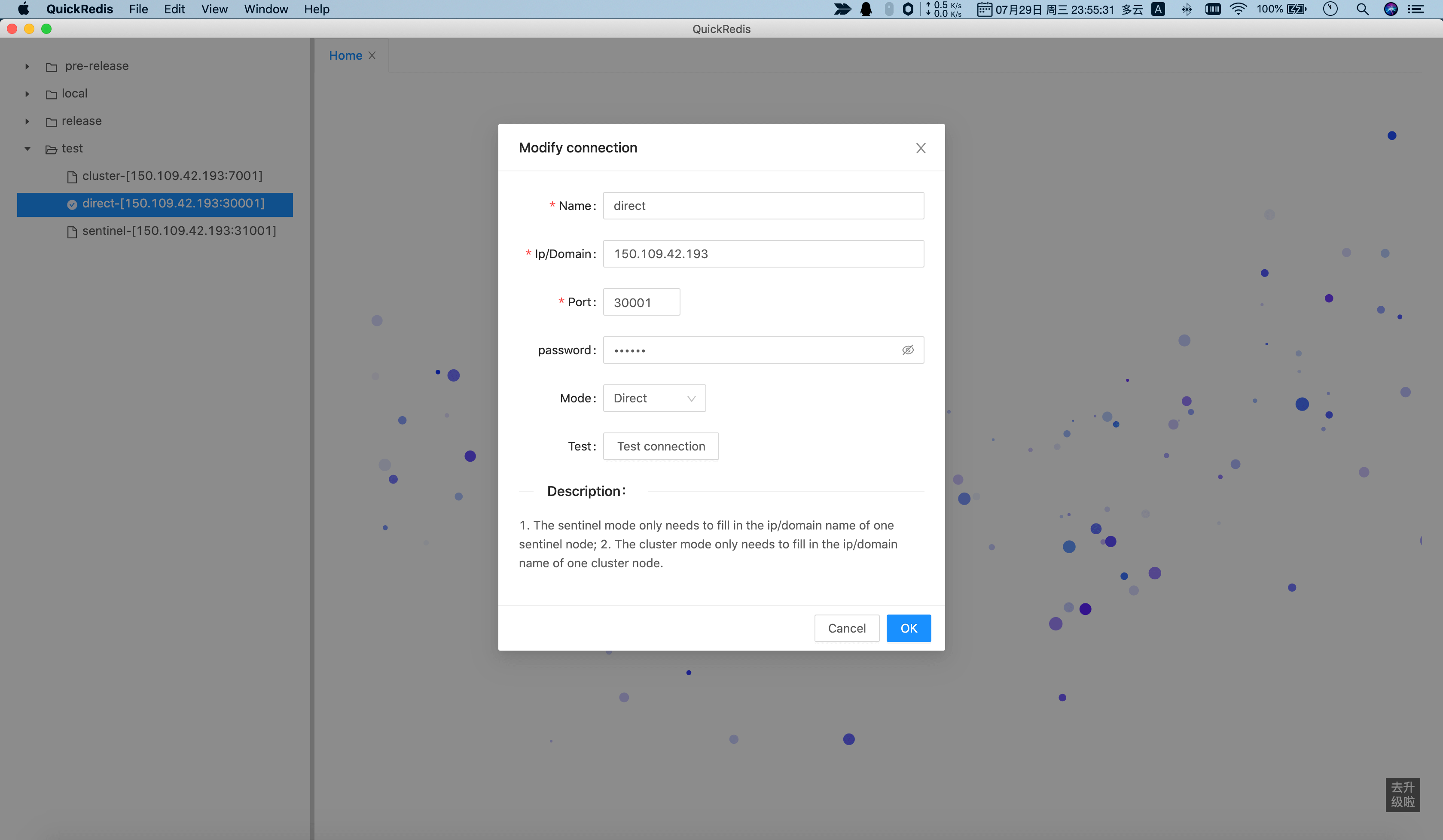Select sentinel-[150.109.42.193:31001] connection

[x=179, y=230]
